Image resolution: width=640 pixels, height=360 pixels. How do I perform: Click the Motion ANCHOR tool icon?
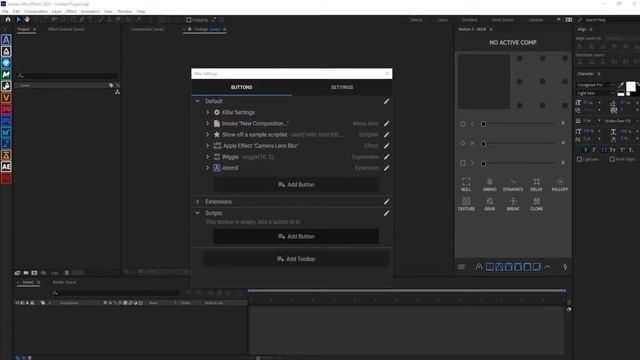pyautogui.click(x=489, y=184)
